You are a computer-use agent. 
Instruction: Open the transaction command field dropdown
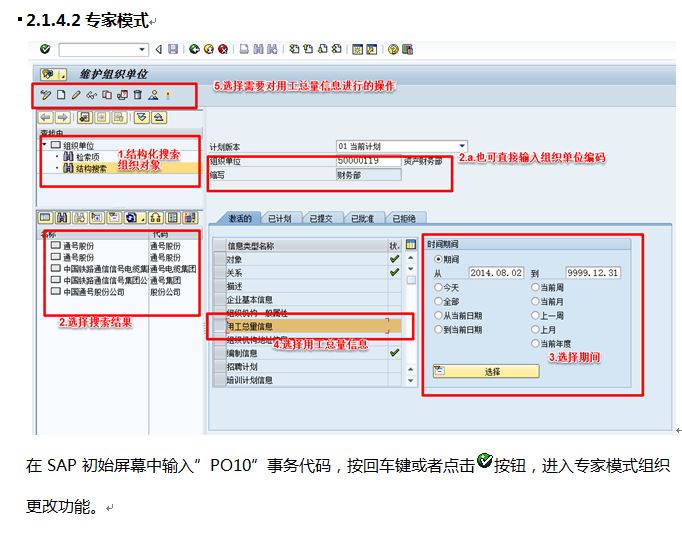tap(142, 50)
